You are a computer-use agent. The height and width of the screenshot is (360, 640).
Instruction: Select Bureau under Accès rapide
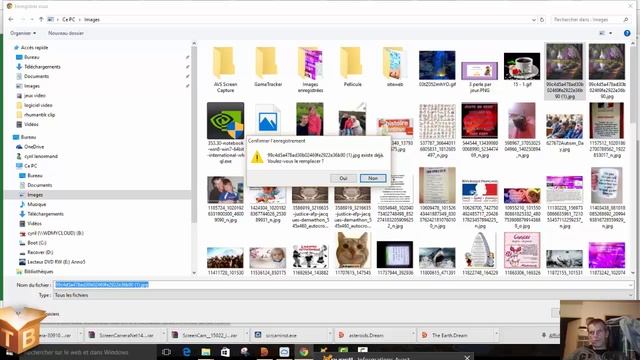pyautogui.click(x=31, y=57)
